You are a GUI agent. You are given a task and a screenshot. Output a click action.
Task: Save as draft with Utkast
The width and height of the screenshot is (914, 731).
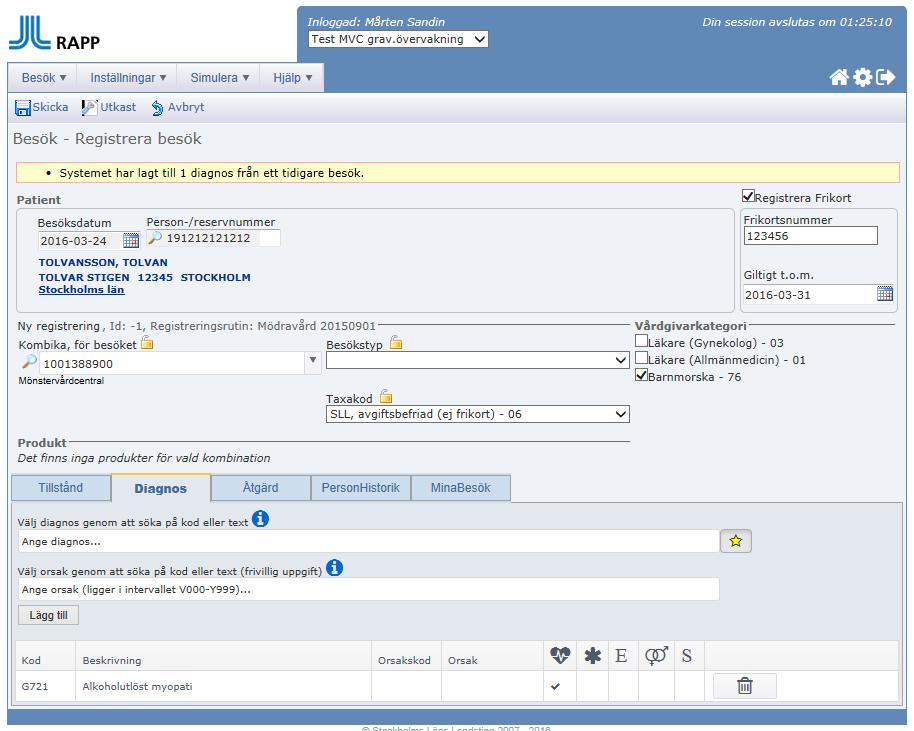110,107
